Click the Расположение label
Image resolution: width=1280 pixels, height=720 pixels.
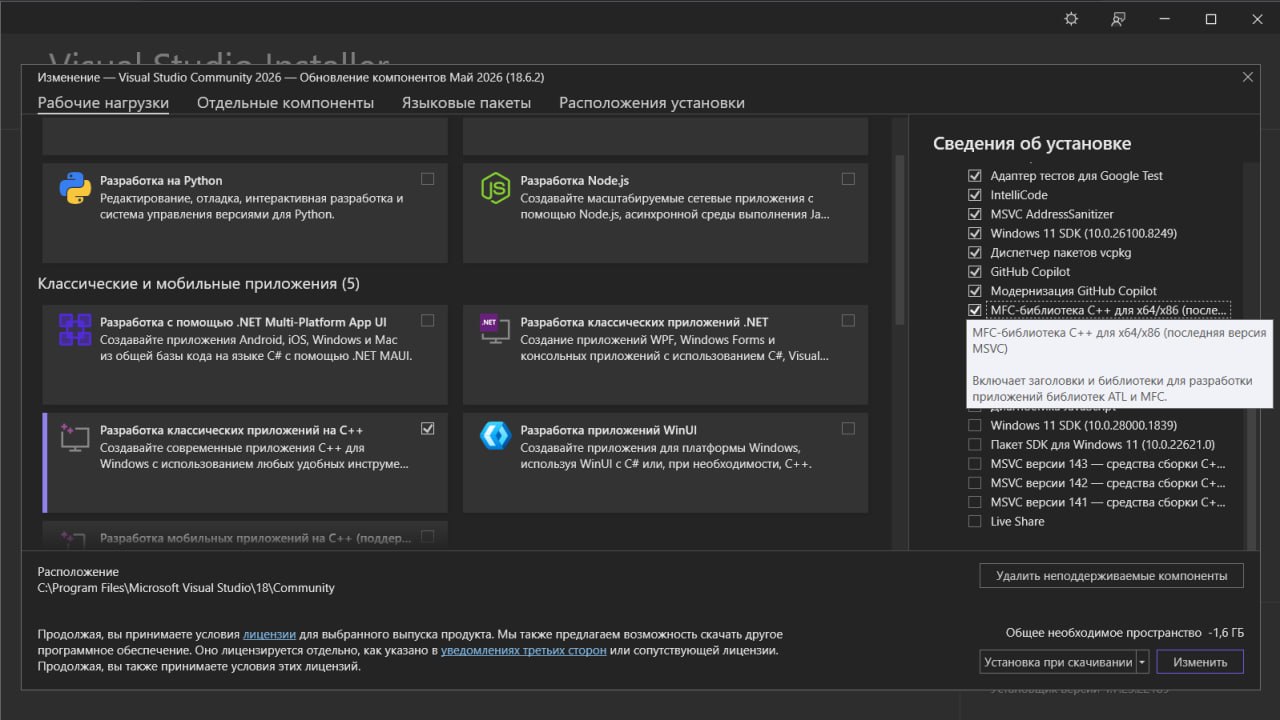[78, 572]
